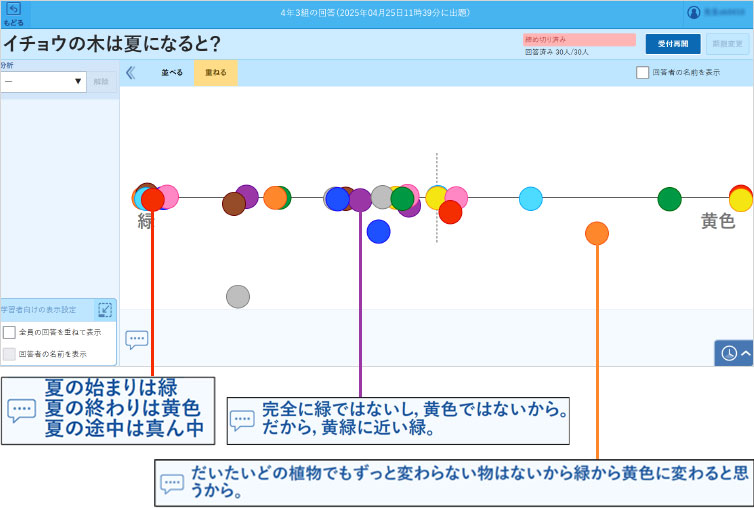Toggle 回答者の名前を表示 in learner settings
The image size is (754, 508).
[x=9, y=354]
